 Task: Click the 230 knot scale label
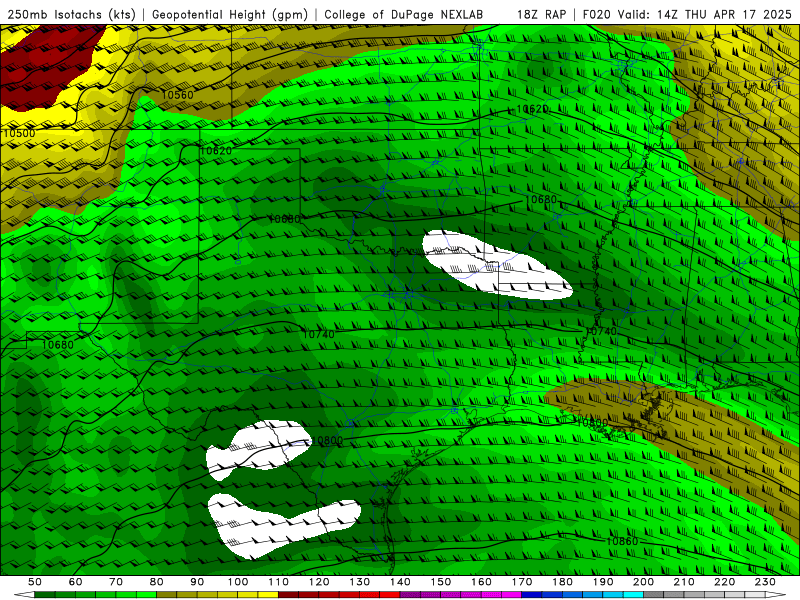765,582
